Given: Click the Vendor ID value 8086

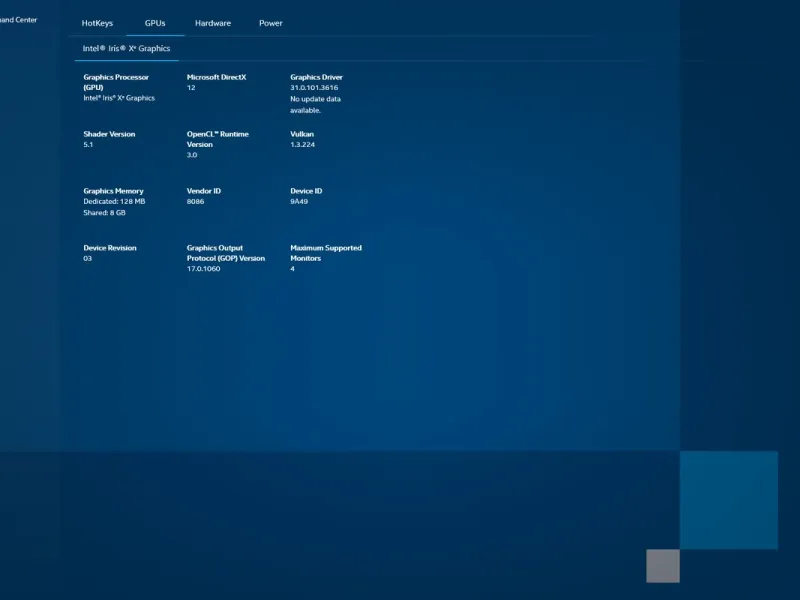Looking at the screenshot, I should pos(195,202).
